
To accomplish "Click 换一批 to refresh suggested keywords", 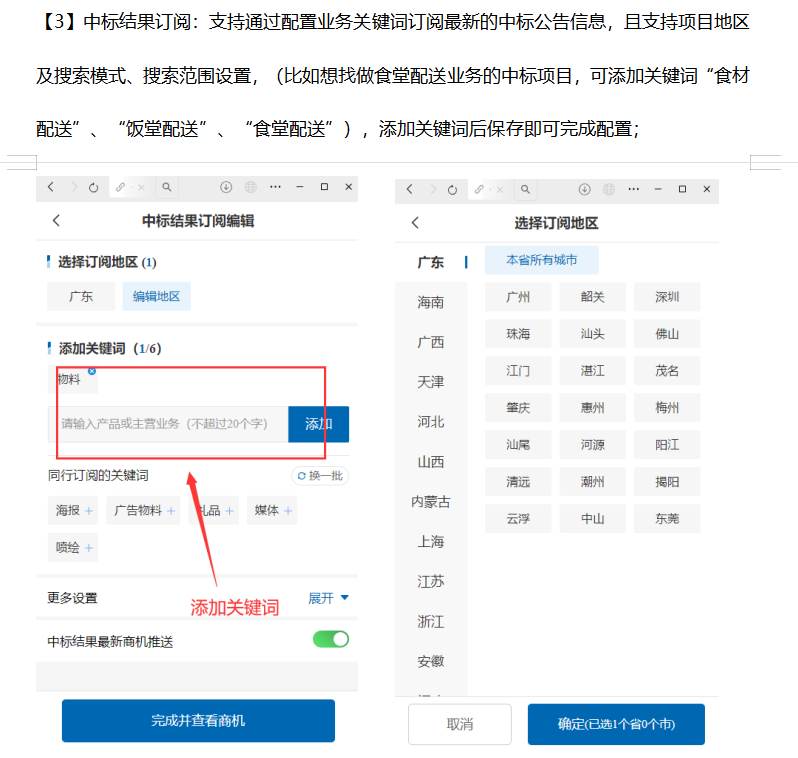I will pos(320,476).
